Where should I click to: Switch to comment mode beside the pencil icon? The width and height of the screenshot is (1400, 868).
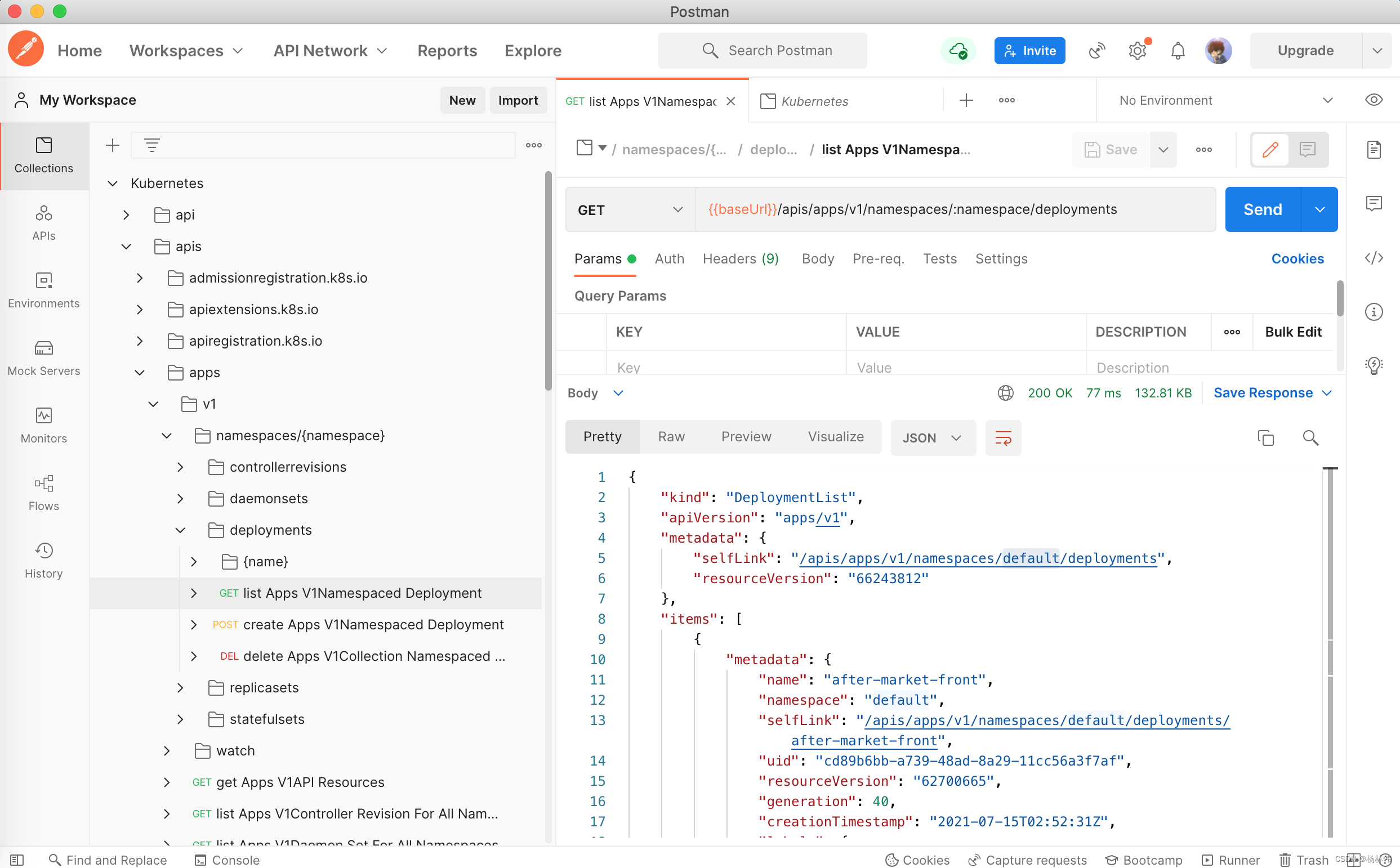click(x=1308, y=149)
